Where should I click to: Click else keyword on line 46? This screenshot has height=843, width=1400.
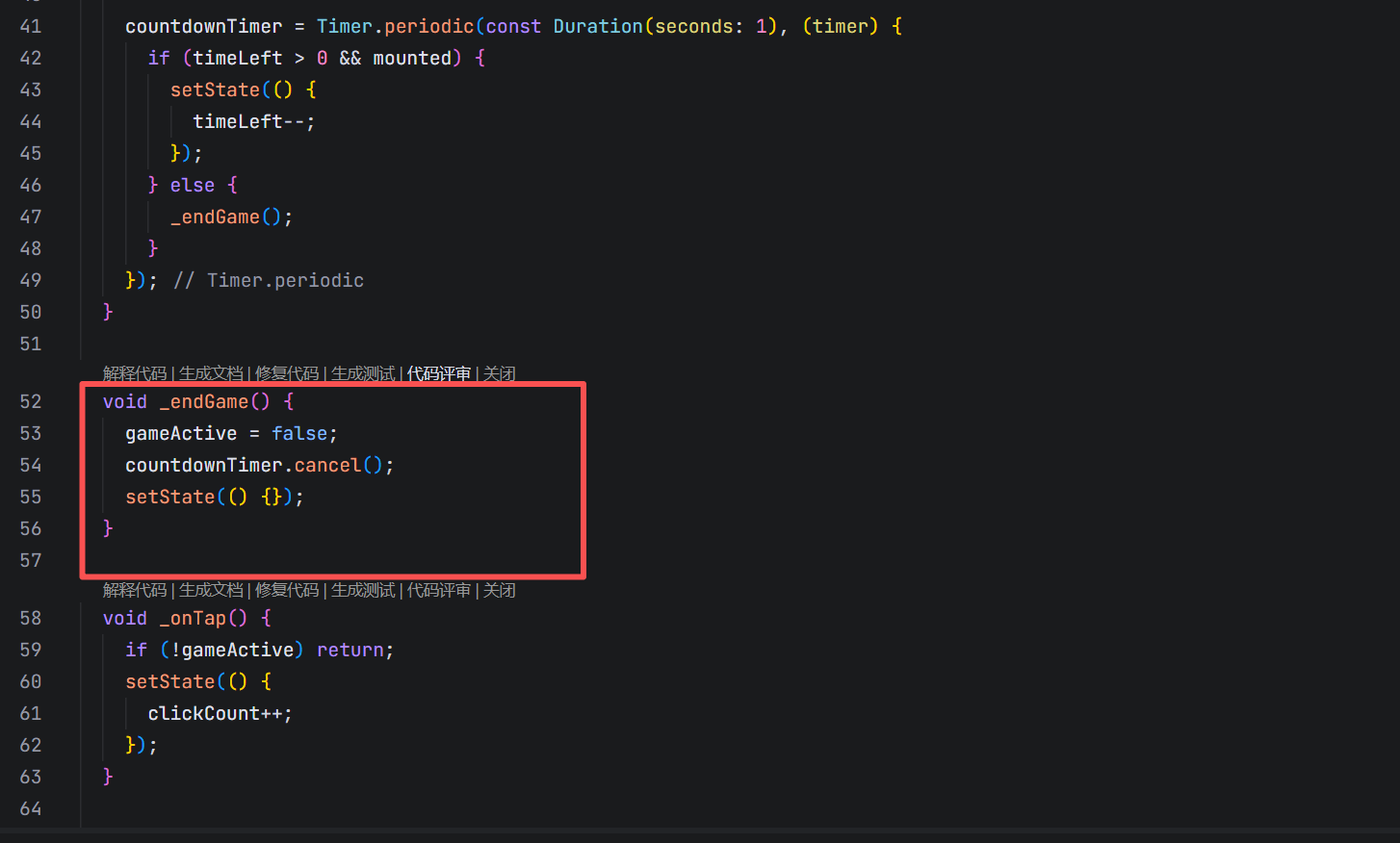click(193, 185)
